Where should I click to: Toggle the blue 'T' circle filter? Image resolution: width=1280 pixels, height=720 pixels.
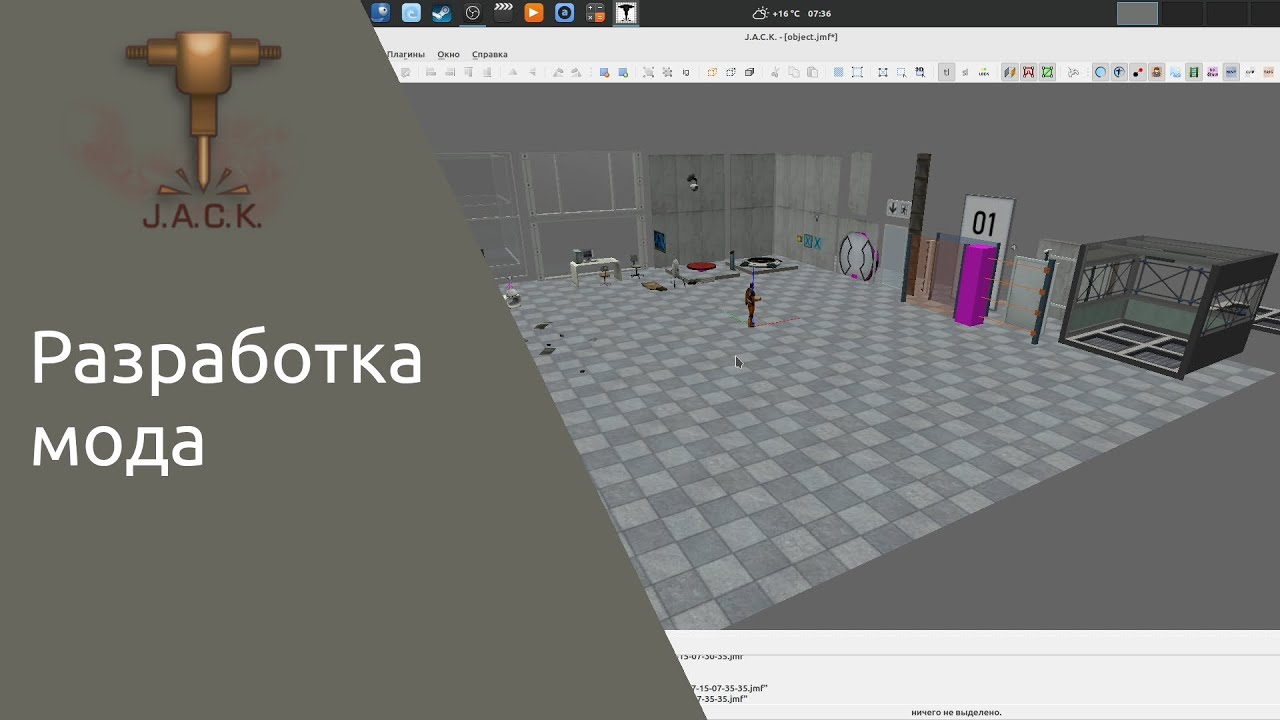pos(1120,72)
